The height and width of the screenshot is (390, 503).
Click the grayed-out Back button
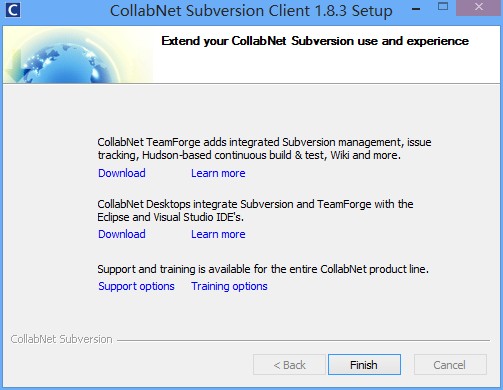click(289, 365)
